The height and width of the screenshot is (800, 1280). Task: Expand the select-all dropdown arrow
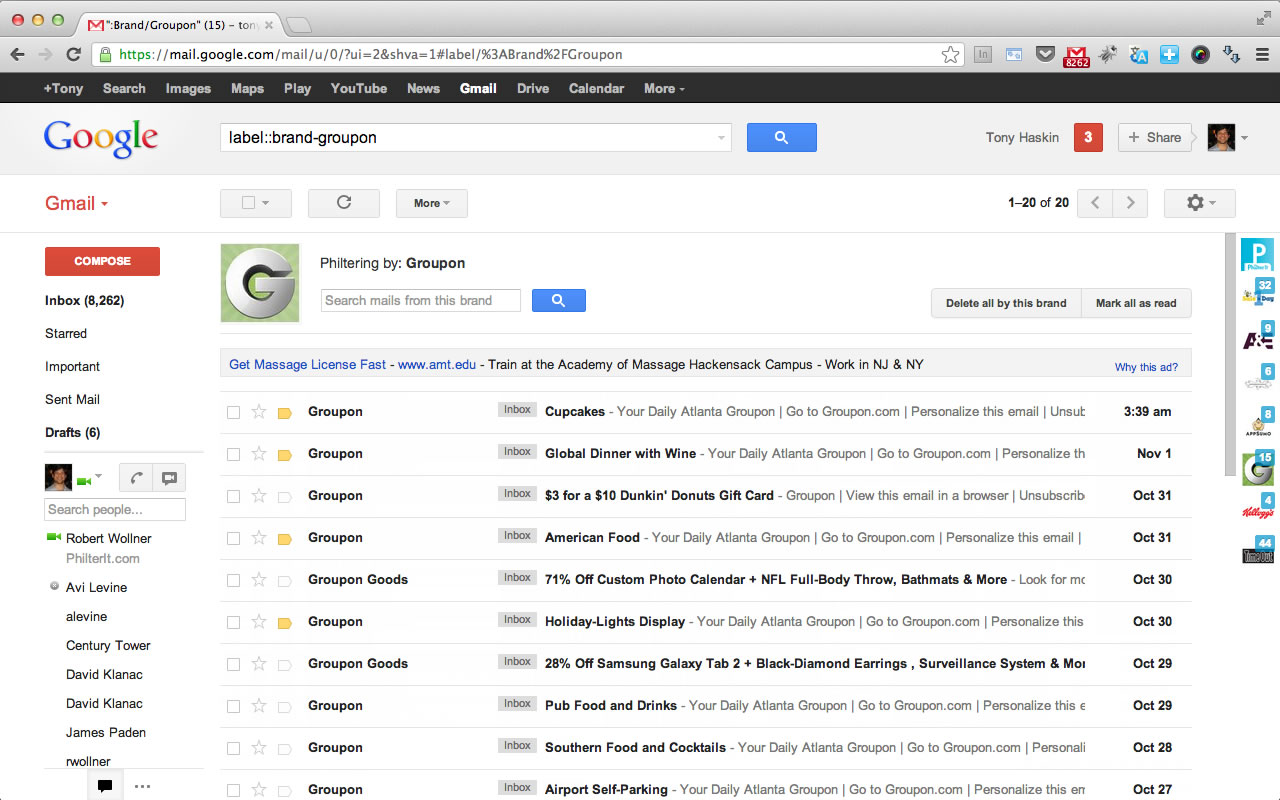(269, 203)
